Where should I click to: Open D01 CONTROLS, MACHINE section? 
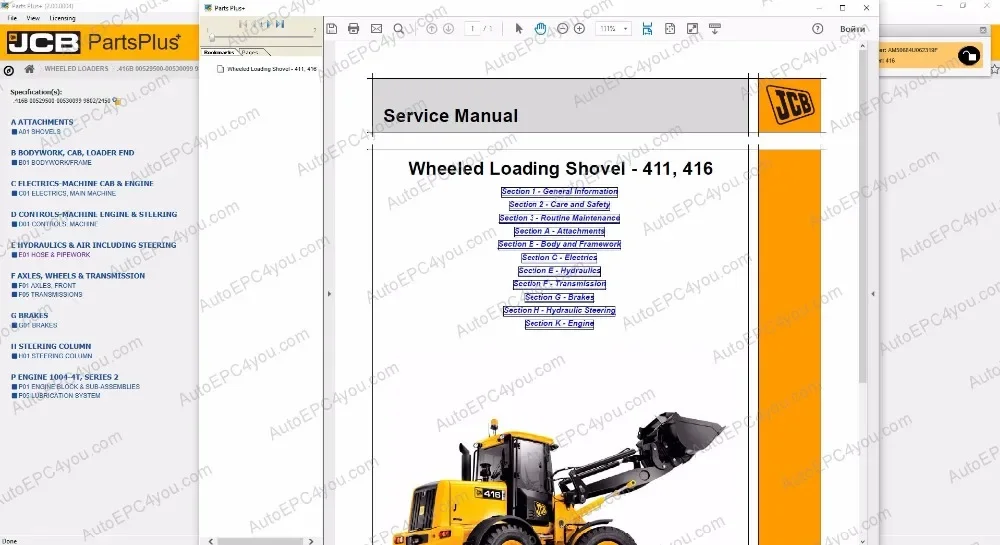click(x=54, y=224)
